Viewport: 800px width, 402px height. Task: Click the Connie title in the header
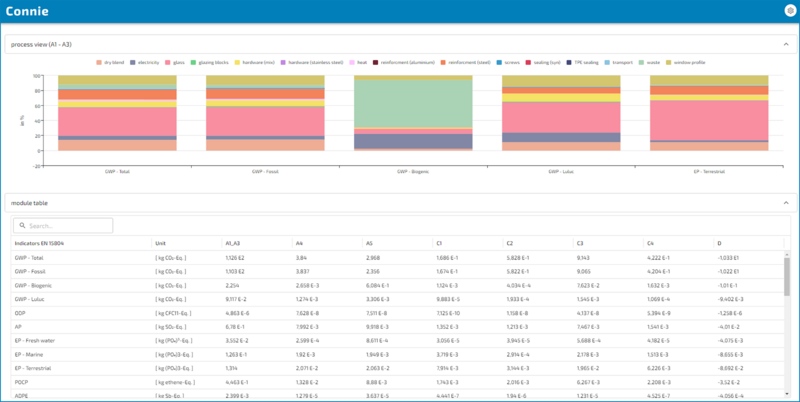tap(25, 11)
